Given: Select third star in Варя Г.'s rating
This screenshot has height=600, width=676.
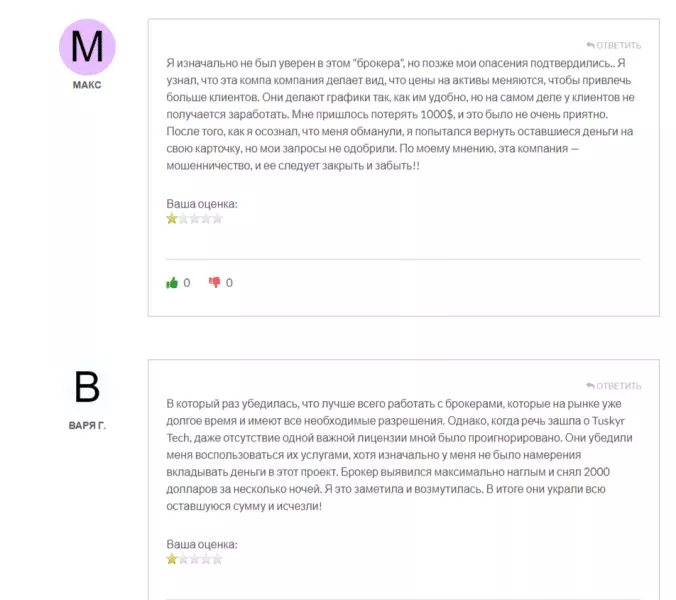Looking at the screenshot, I should pos(194,559).
